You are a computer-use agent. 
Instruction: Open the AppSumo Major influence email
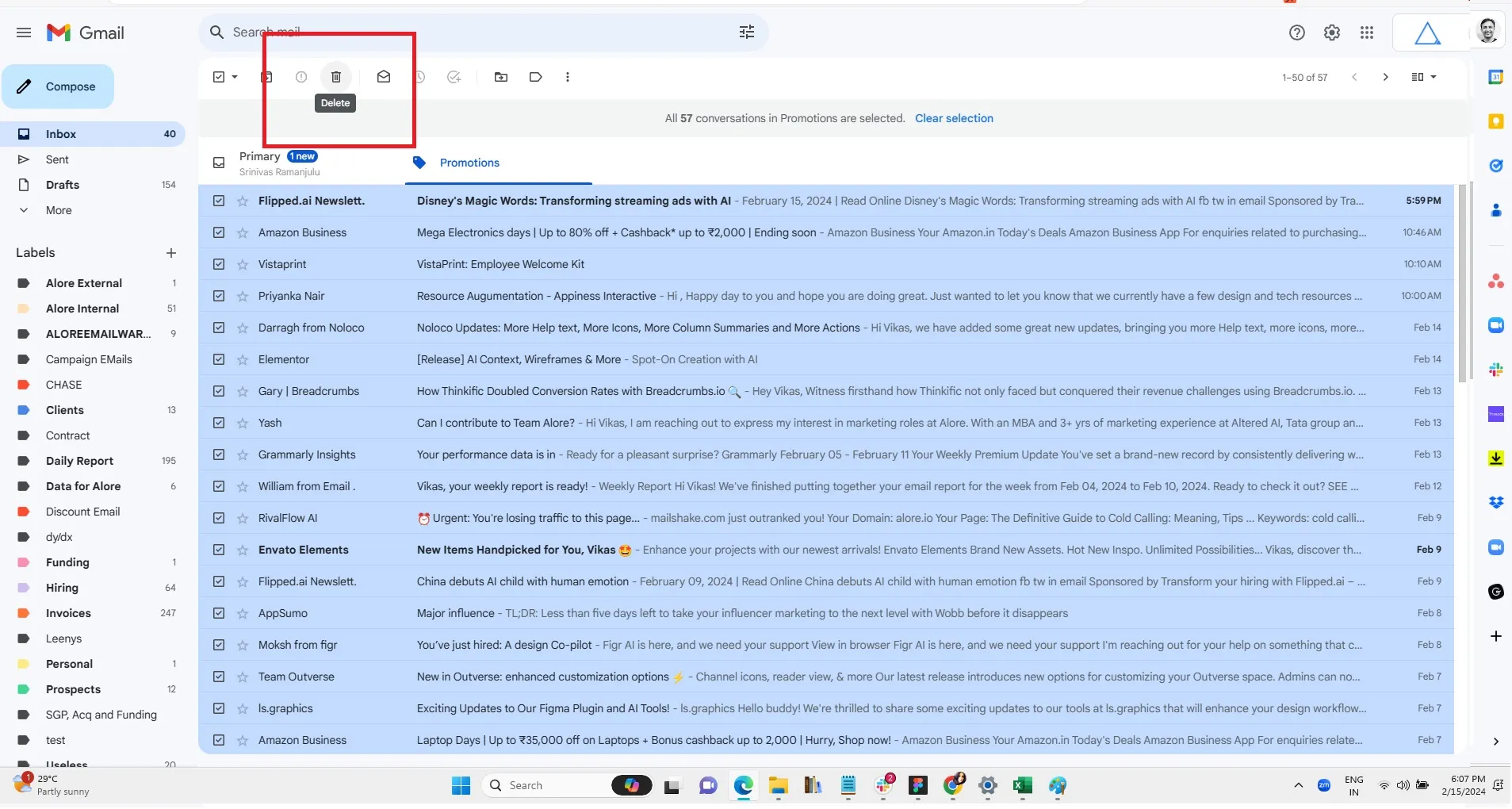click(x=826, y=613)
